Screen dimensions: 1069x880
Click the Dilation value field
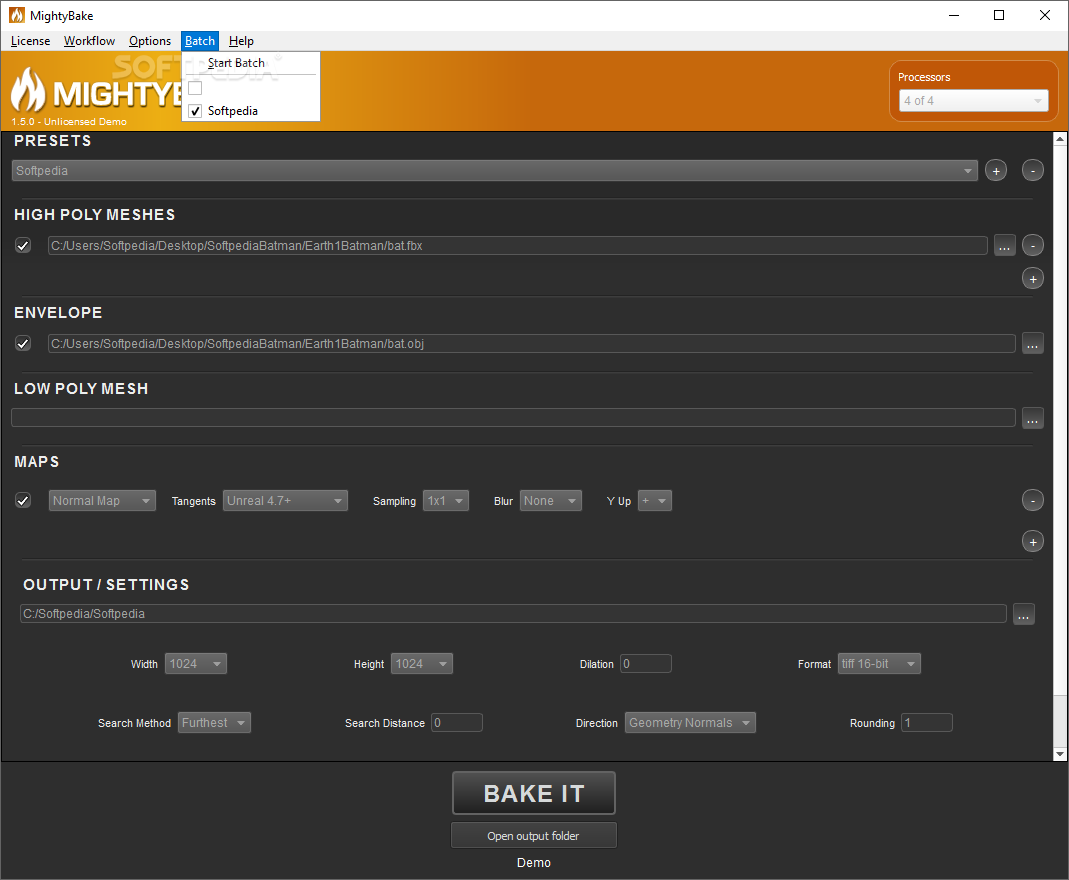(x=646, y=664)
